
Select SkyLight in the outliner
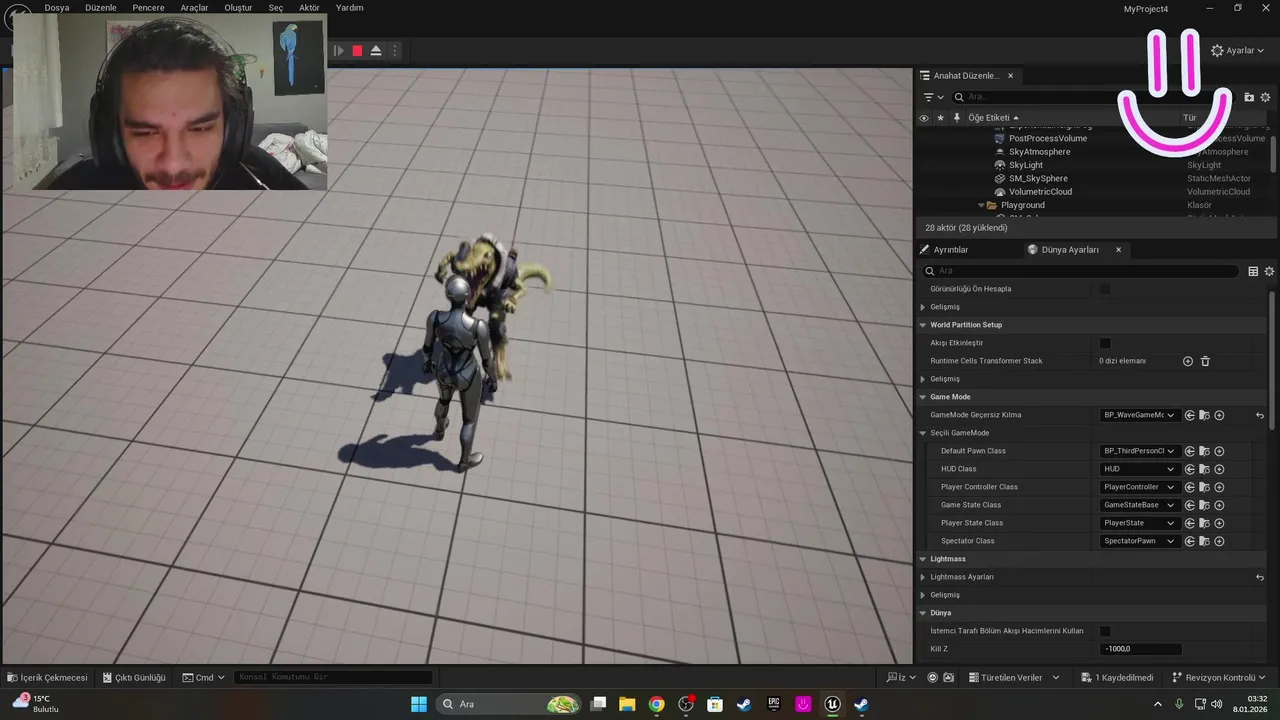coord(1026,165)
